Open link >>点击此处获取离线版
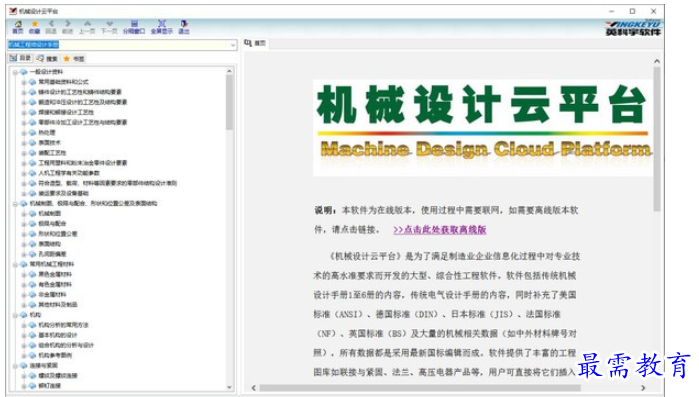699x397 pixels. (x=440, y=229)
